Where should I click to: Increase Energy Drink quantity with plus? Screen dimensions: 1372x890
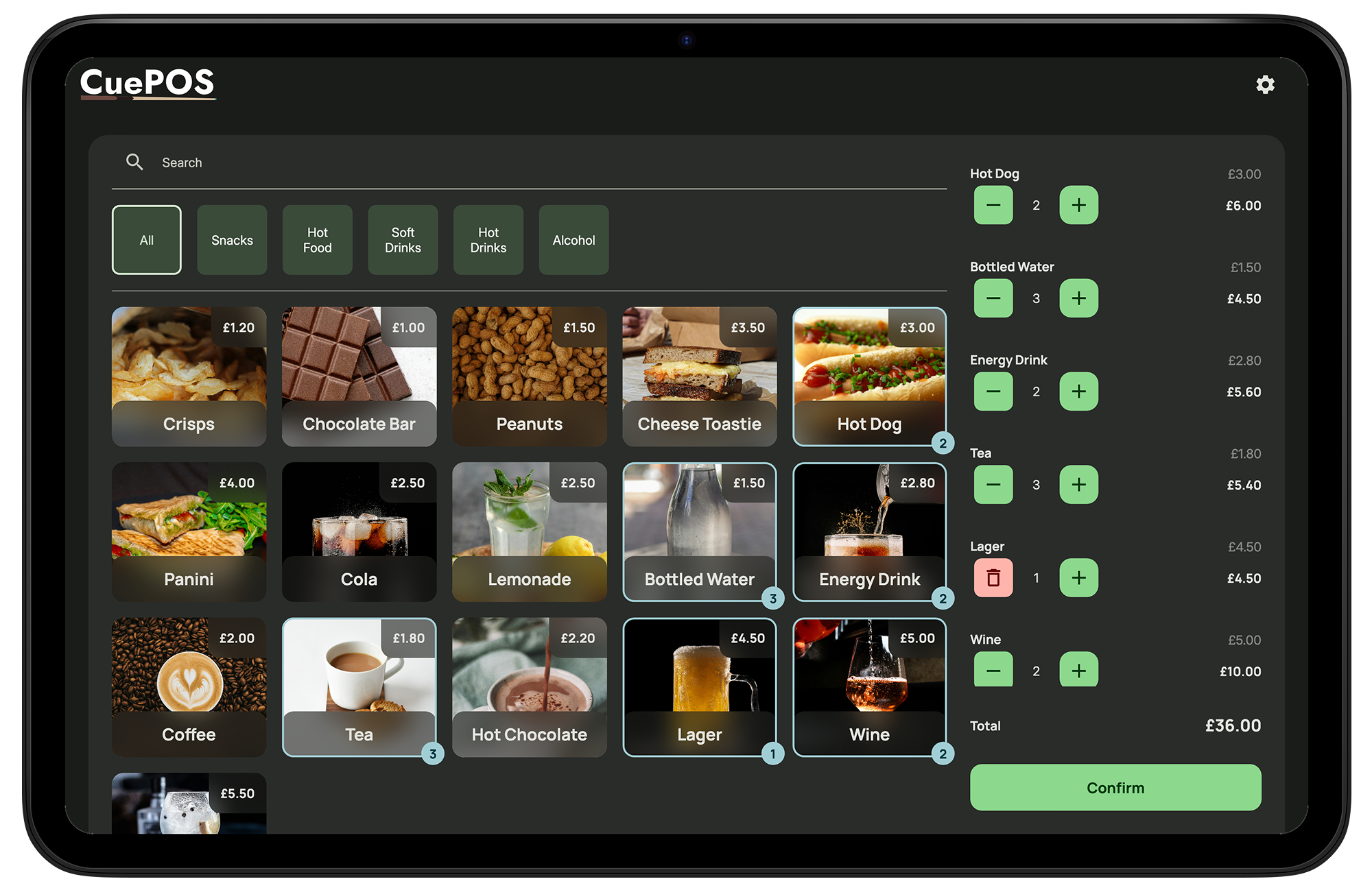1078,392
